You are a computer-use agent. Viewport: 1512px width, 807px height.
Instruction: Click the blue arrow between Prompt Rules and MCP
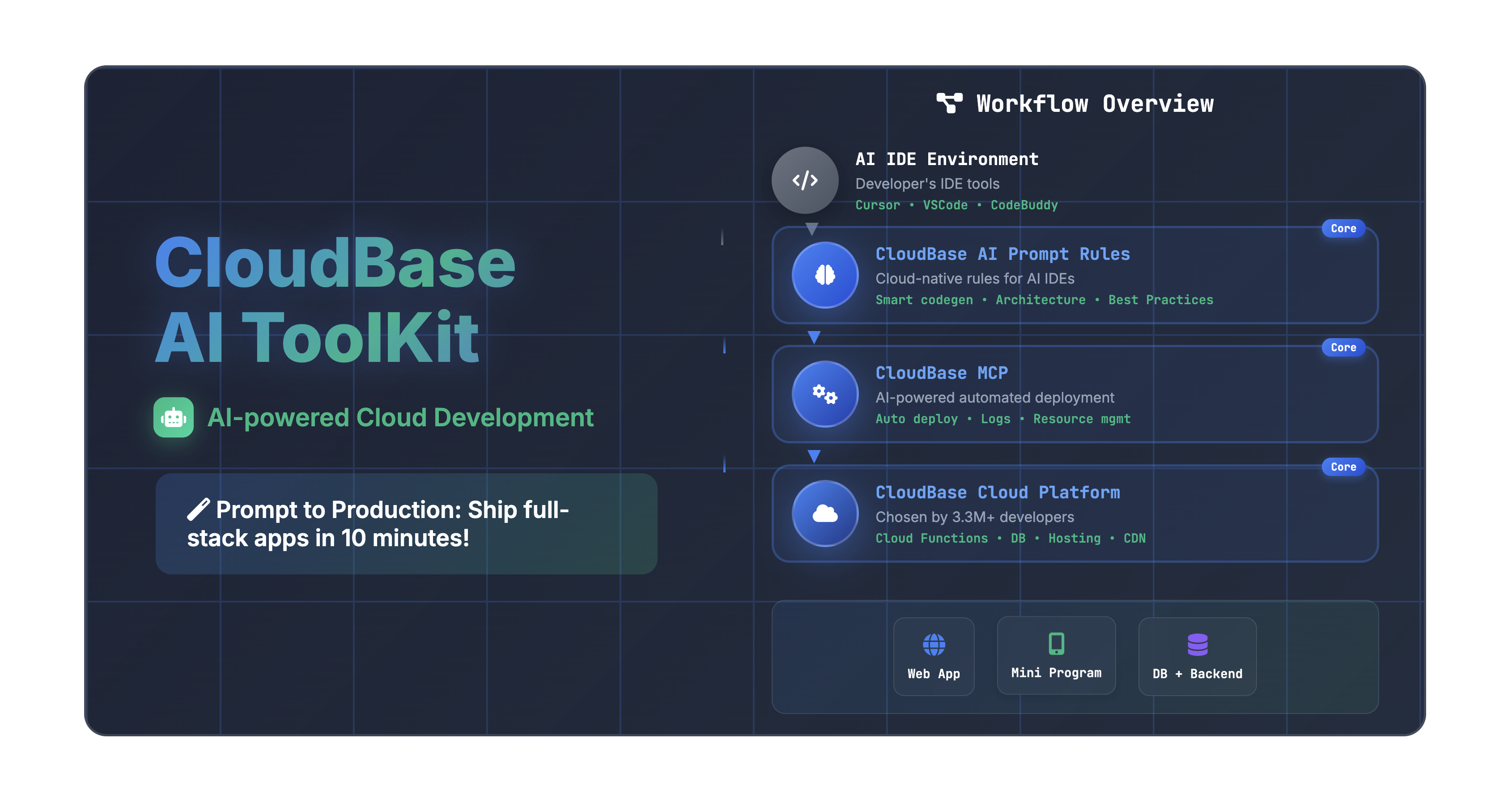tap(814, 337)
